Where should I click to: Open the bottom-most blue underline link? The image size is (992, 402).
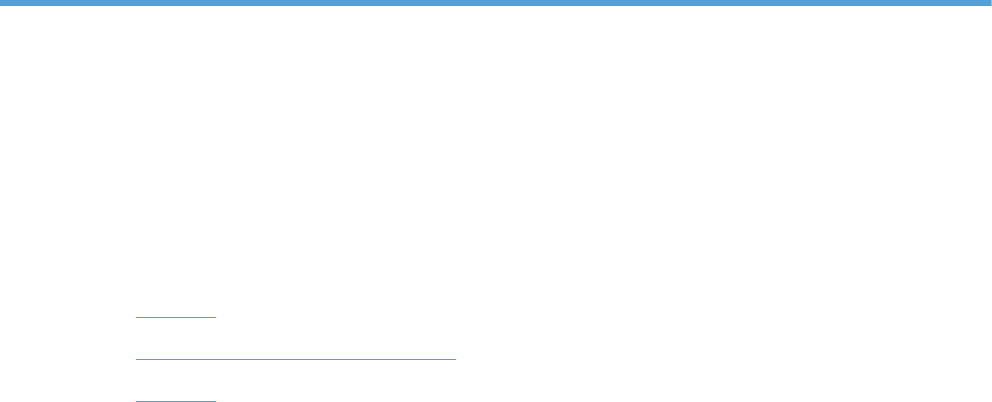[x=176, y=401]
